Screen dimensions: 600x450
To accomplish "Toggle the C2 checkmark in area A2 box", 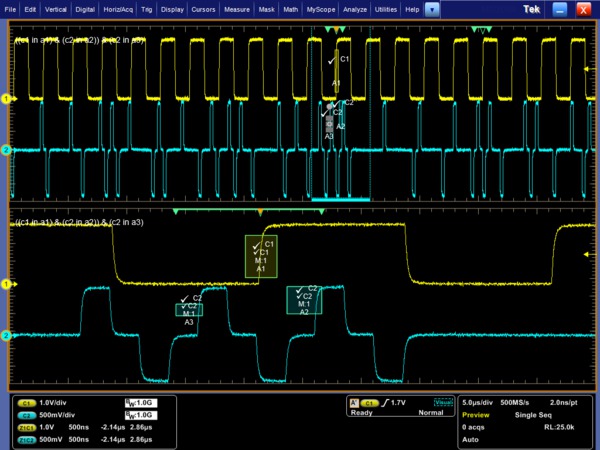I will [x=299, y=289].
